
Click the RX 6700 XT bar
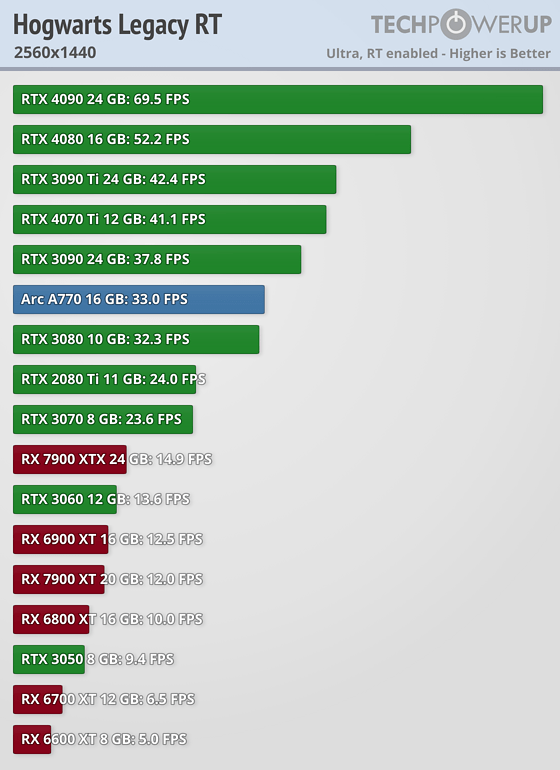click(x=38, y=700)
